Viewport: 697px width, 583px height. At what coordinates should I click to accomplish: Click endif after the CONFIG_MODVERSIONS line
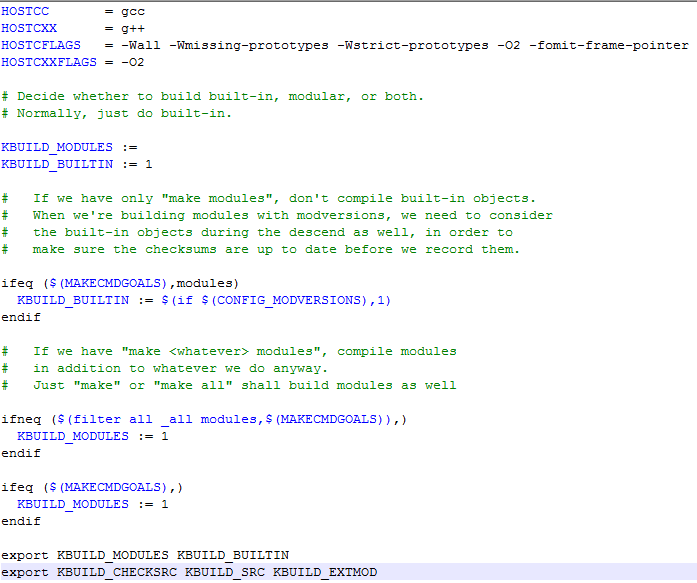point(21,317)
